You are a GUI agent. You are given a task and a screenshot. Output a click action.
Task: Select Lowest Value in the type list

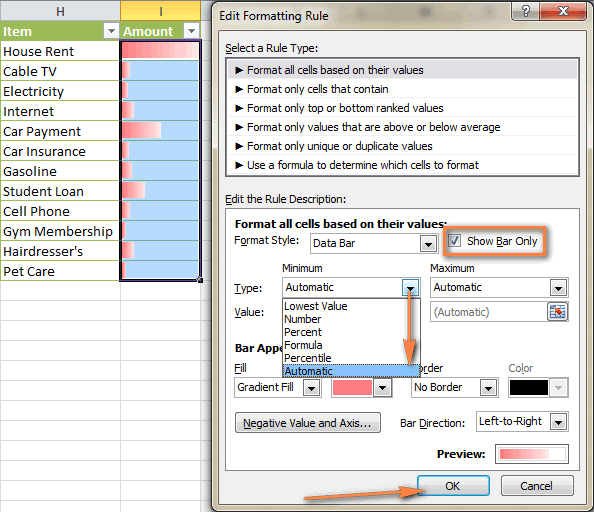pos(316,306)
